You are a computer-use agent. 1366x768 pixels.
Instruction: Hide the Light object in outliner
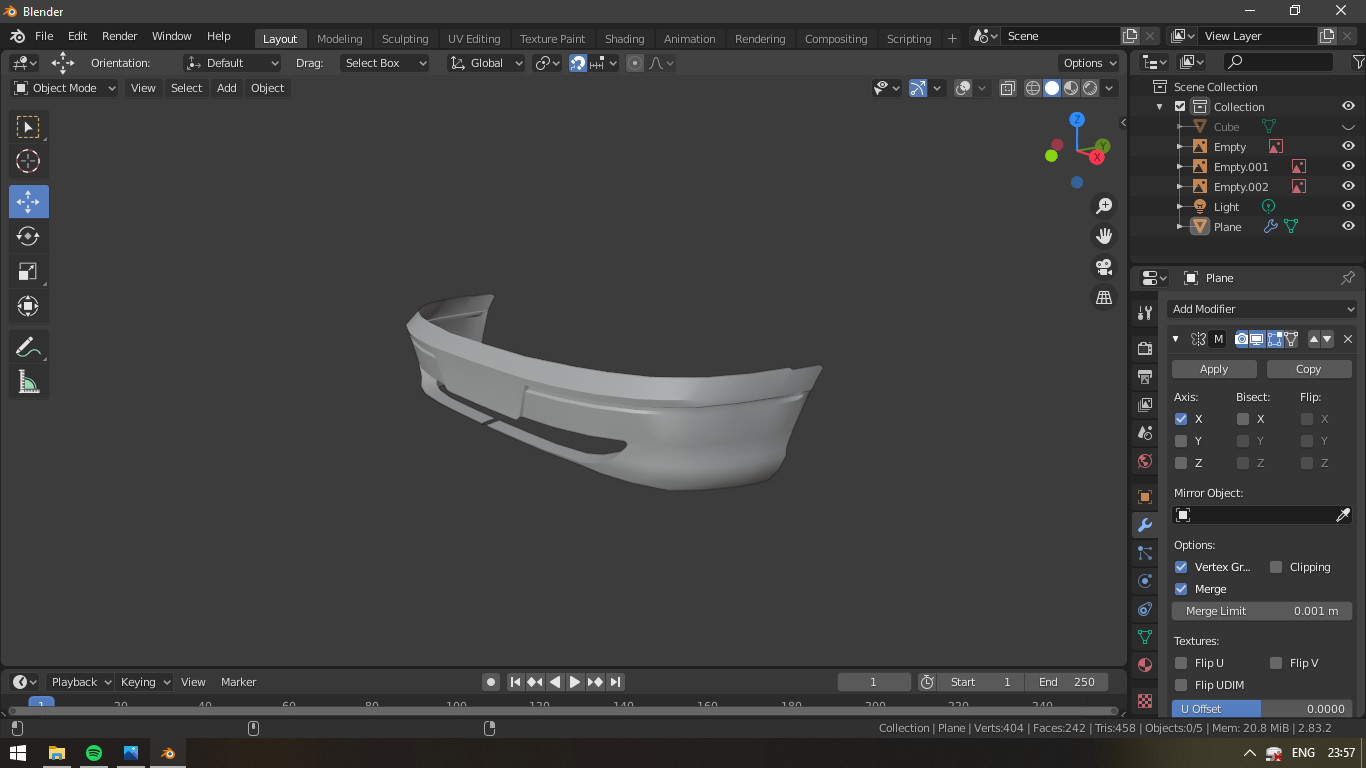coord(1348,207)
